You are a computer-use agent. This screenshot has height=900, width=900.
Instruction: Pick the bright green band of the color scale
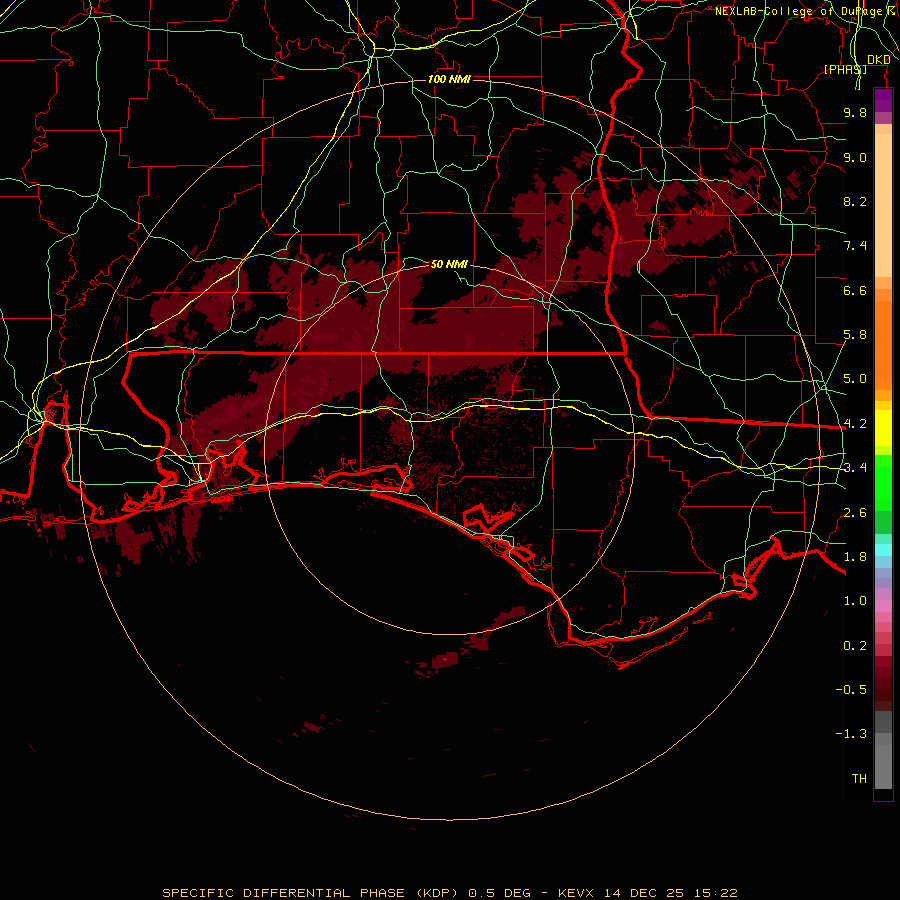pos(883,483)
